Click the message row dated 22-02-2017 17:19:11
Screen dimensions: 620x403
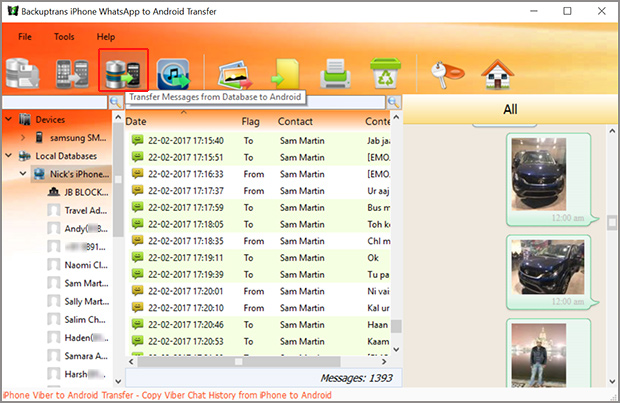coord(259,258)
